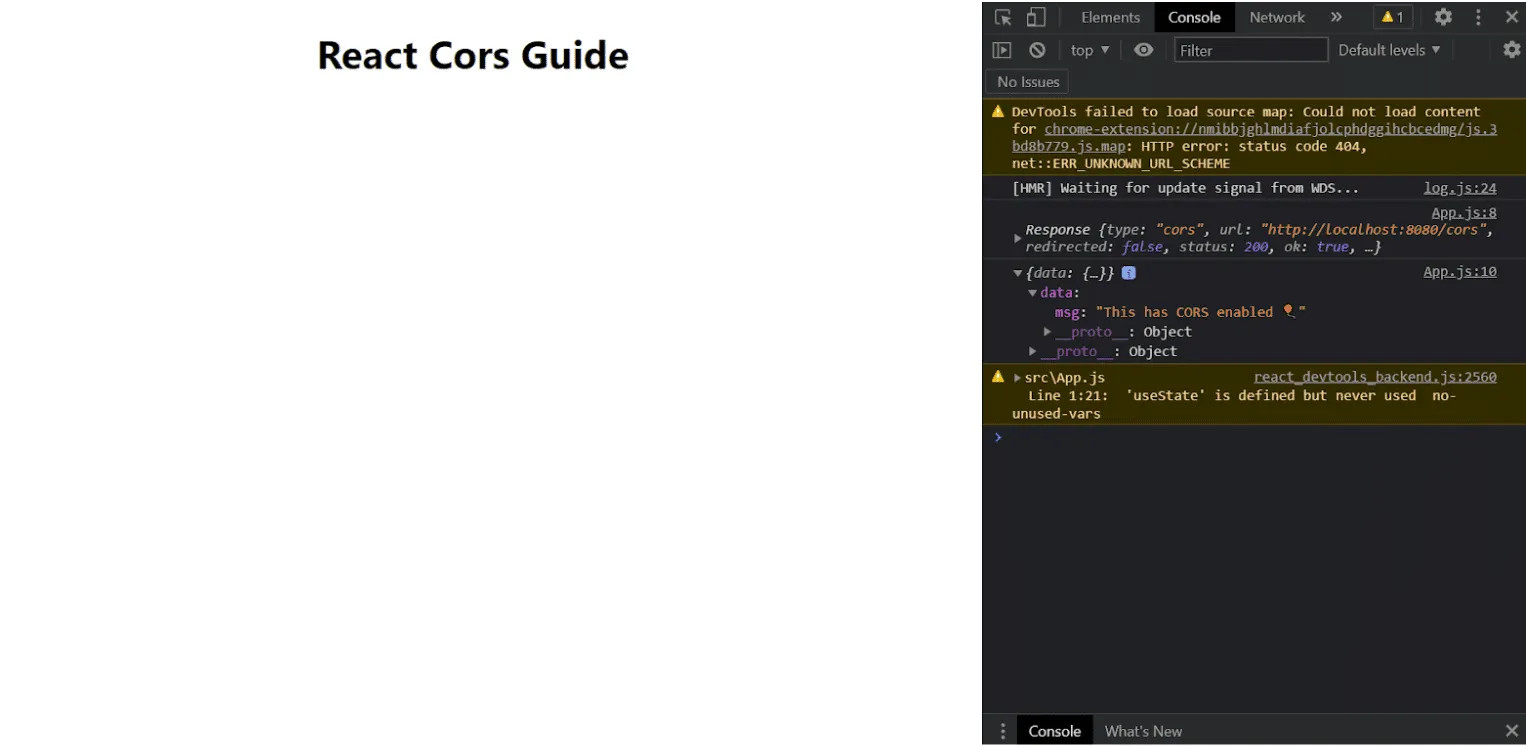The height and width of the screenshot is (746, 1526).
Task: Toggle the device toolbar icon
Action: coord(1036,17)
